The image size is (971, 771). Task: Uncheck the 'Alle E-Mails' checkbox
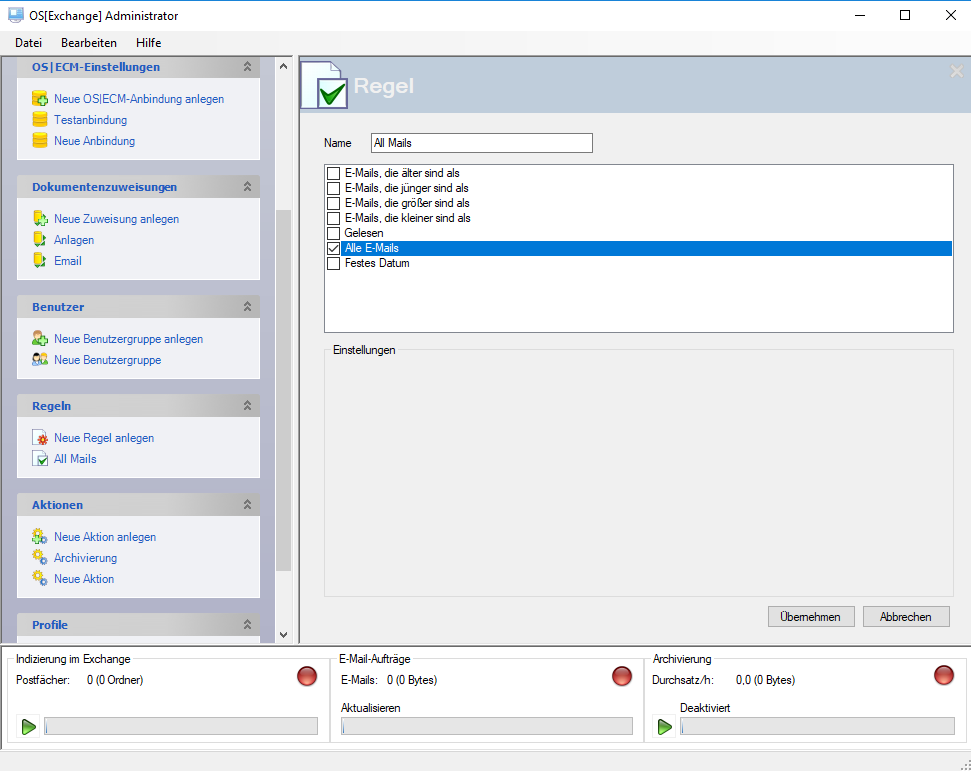(x=334, y=249)
